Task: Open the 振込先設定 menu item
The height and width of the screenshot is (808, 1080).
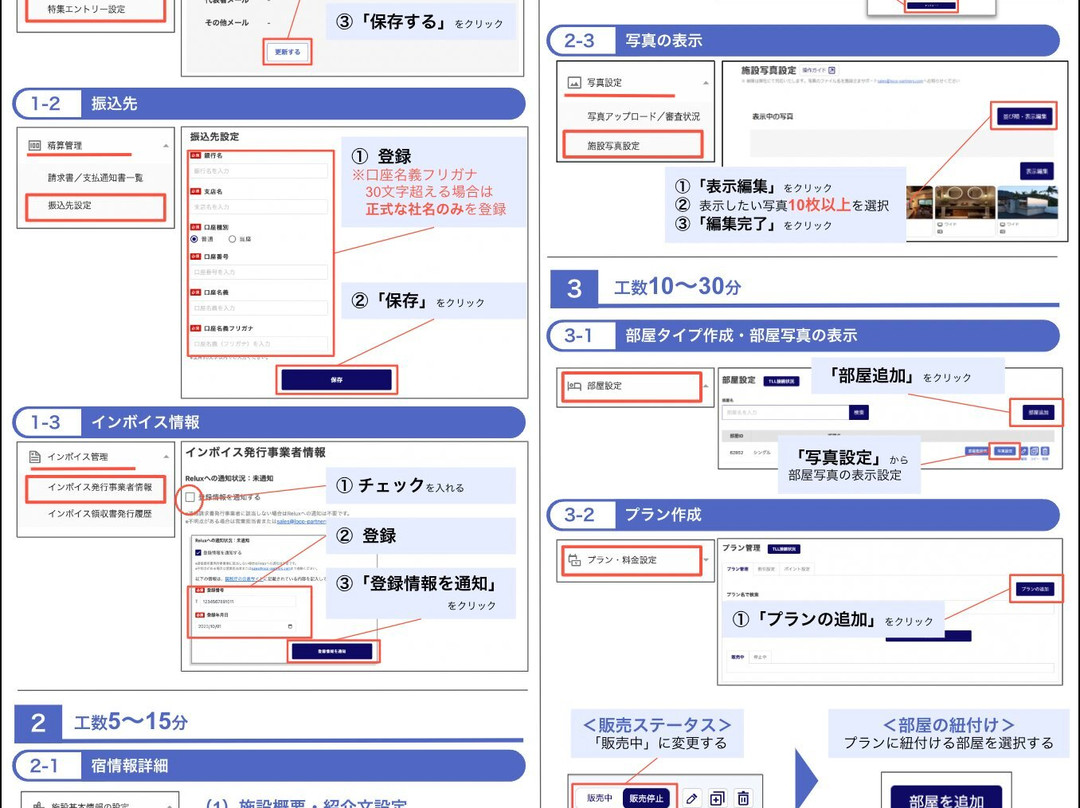Action: pyautogui.click(x=92, y=205)
